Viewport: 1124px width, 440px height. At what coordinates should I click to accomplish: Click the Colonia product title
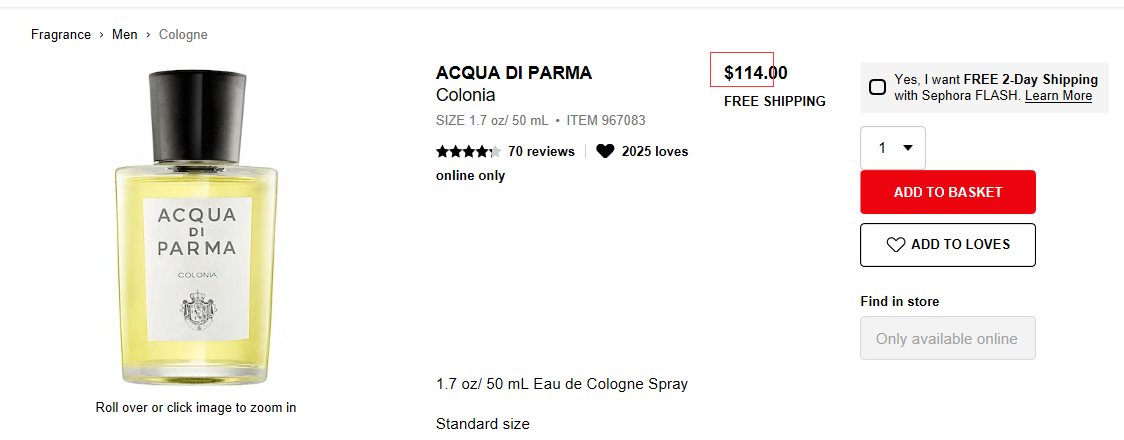pyautogui.click(x=466, y=96)
